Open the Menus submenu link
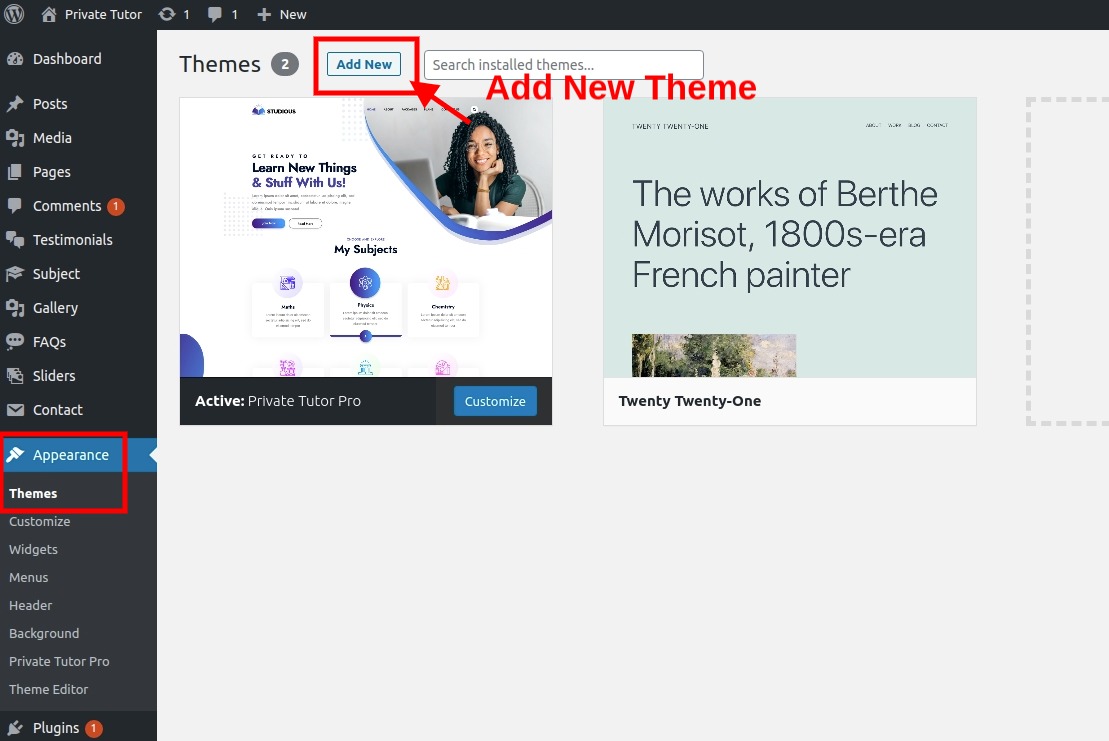Image resolution: width=1109 pixels, height=741 pixels. 29,578
